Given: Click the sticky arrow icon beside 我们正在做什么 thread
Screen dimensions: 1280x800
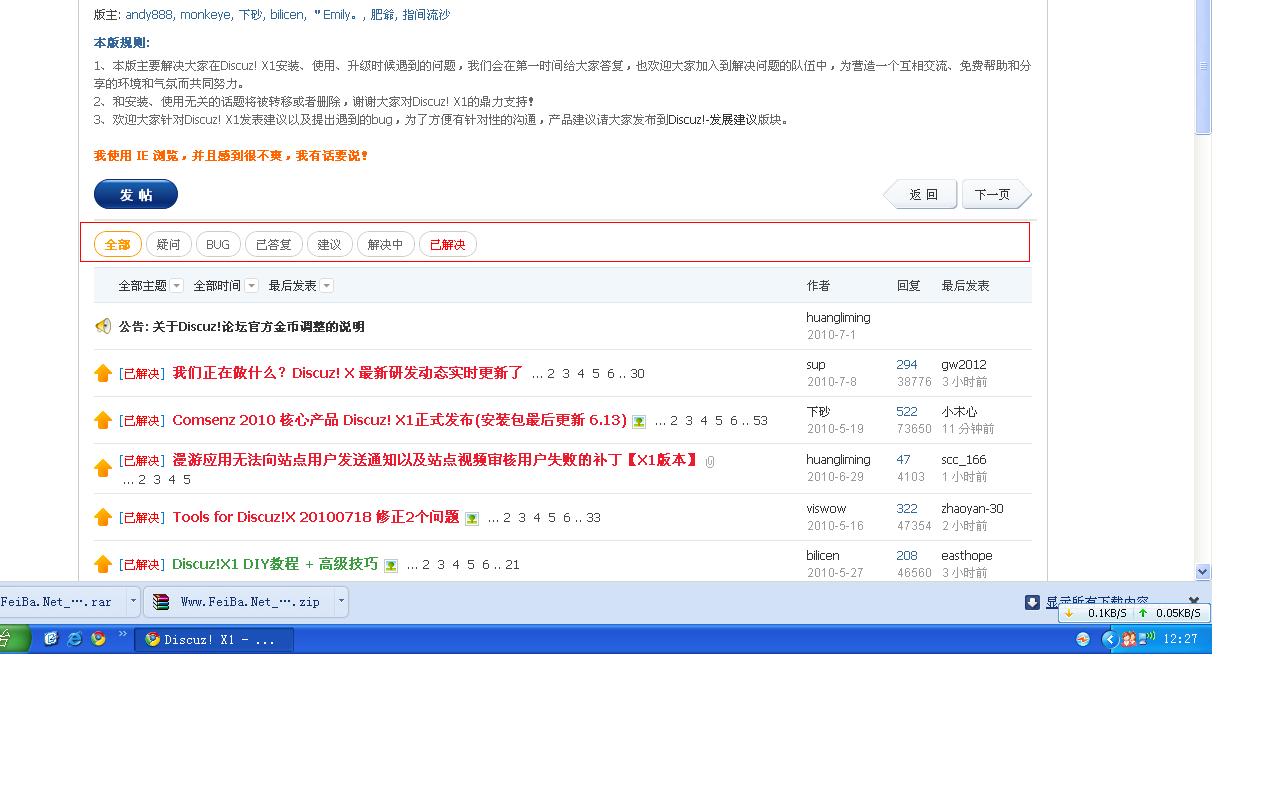Looking at the screenshot, I should pyautogui.click(x=103, y=373).
